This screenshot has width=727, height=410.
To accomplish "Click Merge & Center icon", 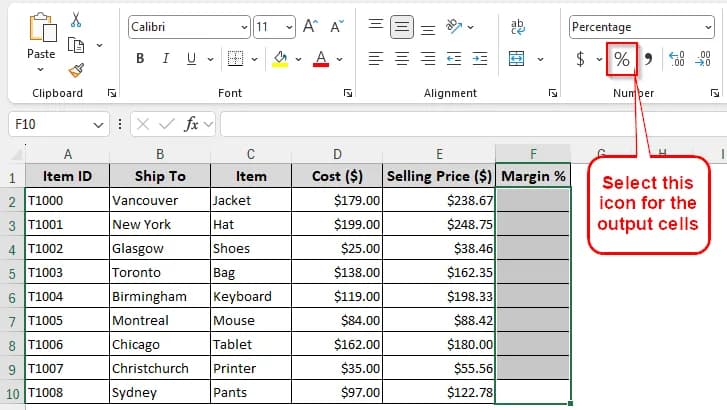I will click(x=517, y=59).
